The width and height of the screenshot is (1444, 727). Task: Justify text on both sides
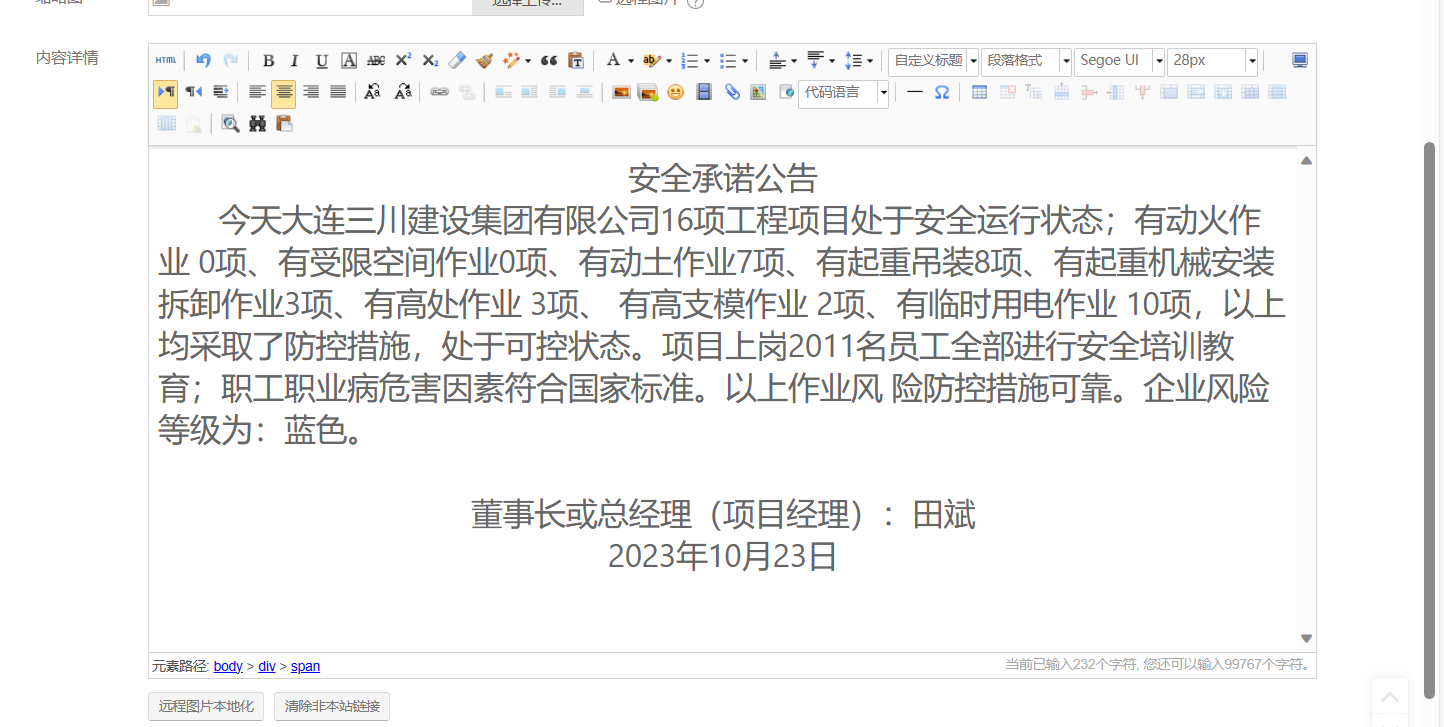pyautogui.click(x=338, y=93)
